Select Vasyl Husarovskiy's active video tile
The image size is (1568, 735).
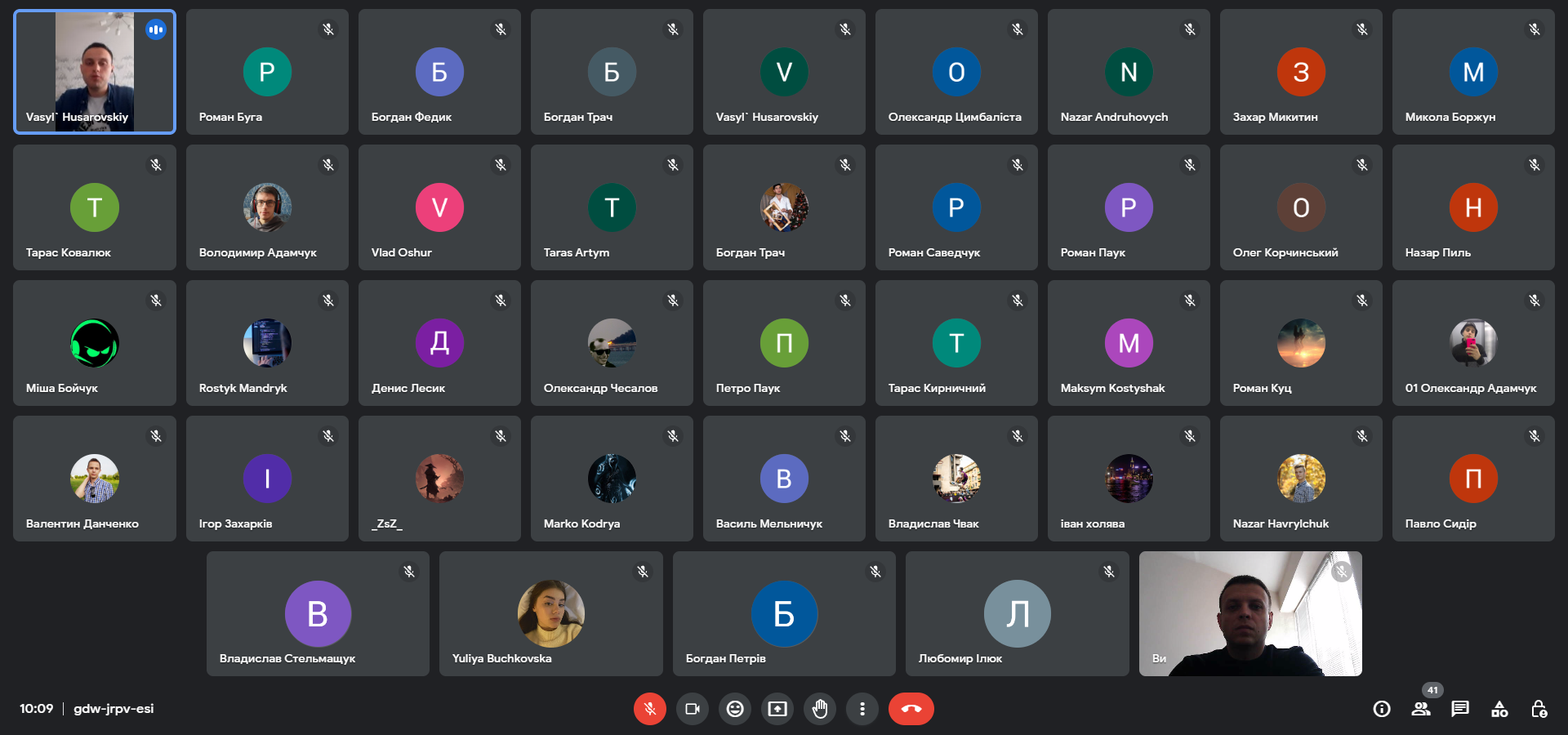click(x=95, y=72)
